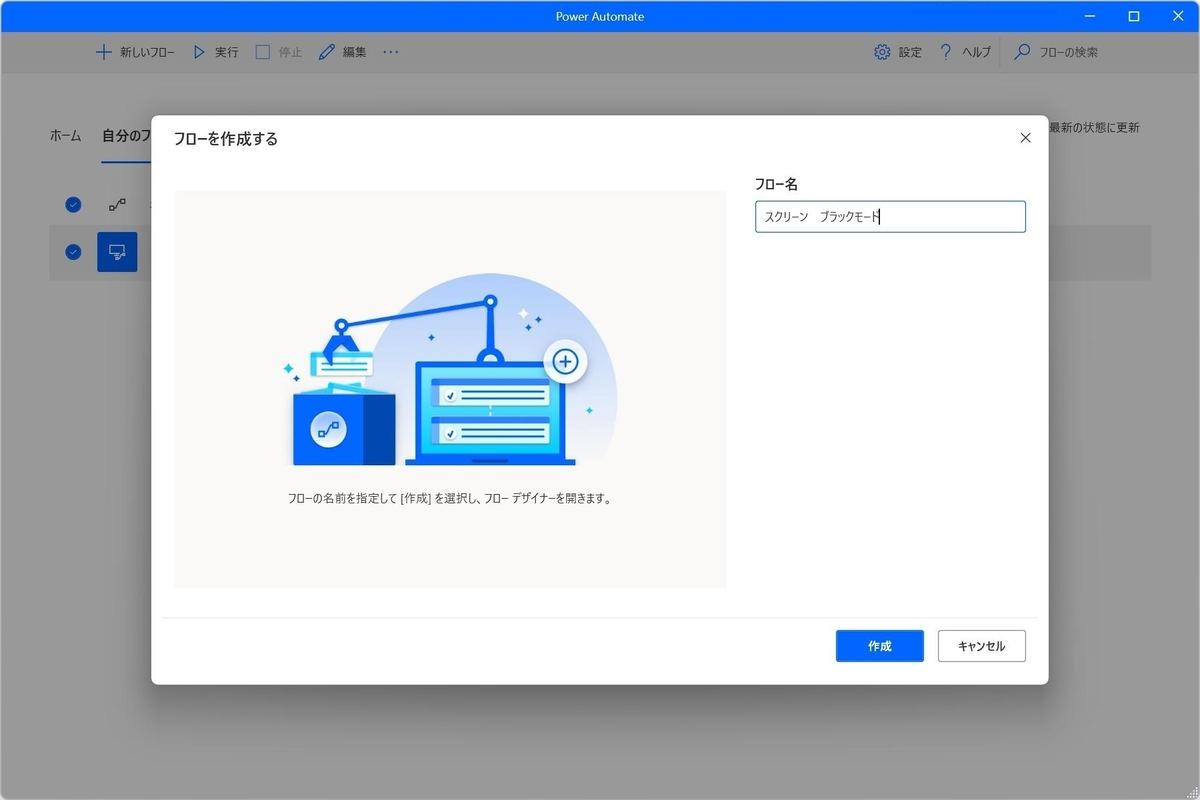The width and height of the screenshot is (1200, 800).
Task: Minimize the Power Automate window
Action: tap(1090, 16)
